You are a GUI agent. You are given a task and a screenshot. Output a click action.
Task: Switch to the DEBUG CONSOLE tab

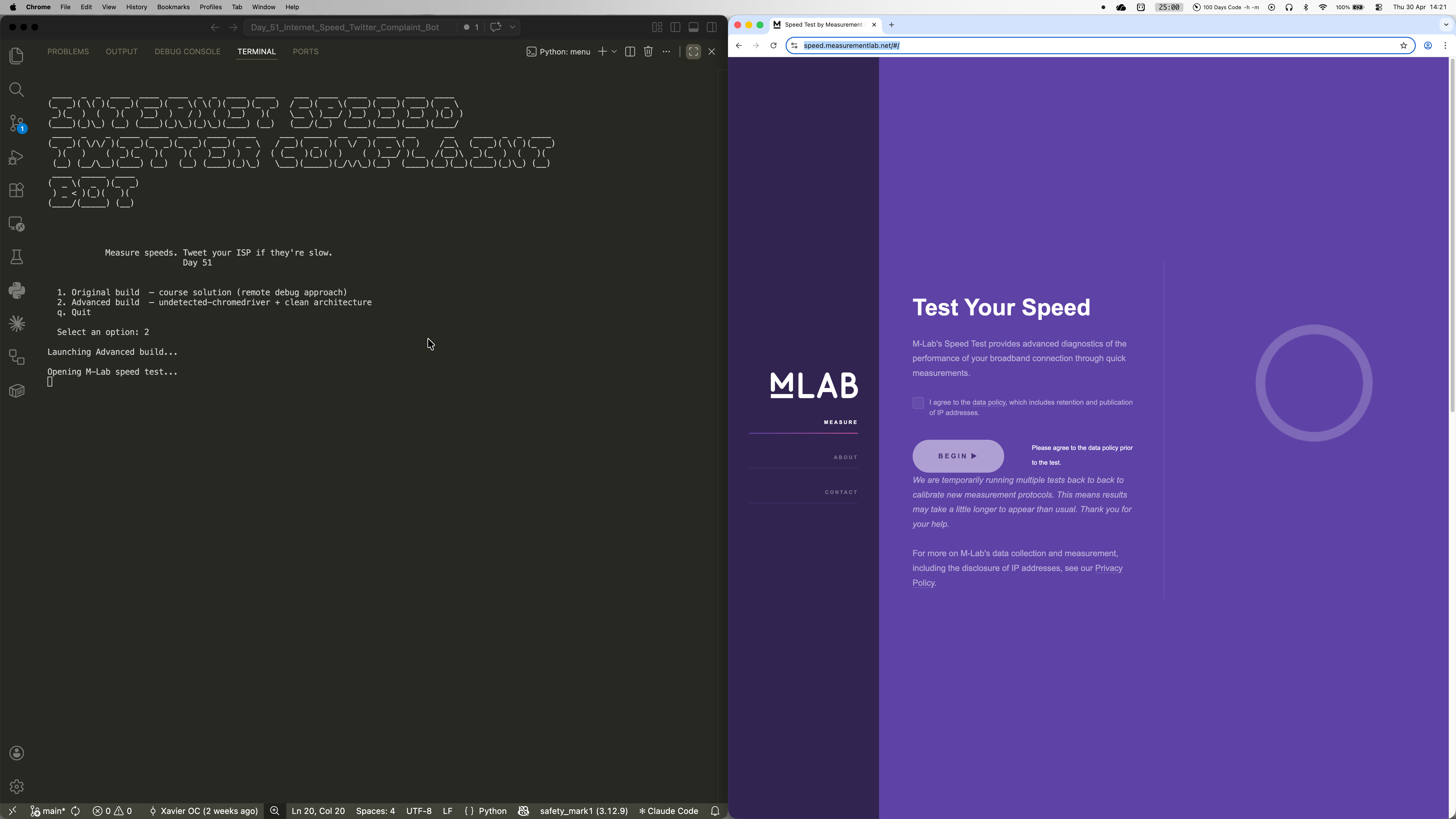(x=188, y=52)
